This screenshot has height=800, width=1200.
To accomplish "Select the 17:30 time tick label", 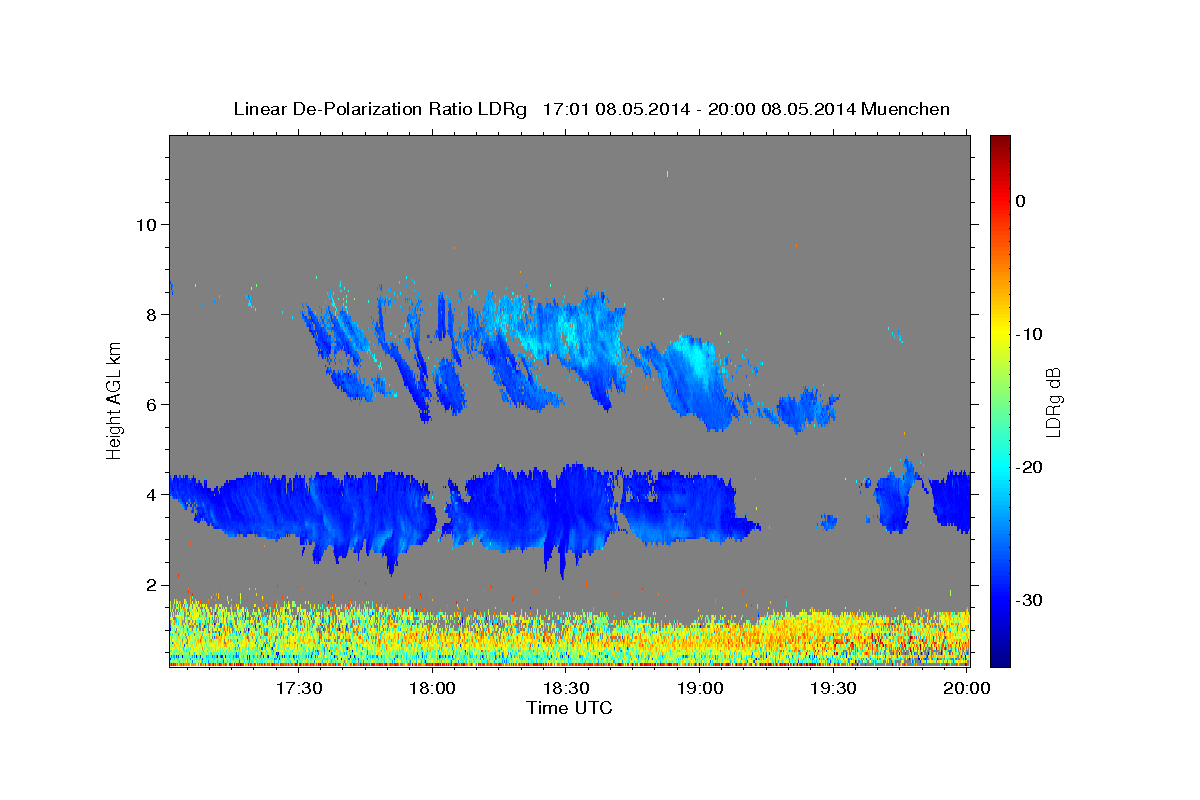I will (298, 688).
